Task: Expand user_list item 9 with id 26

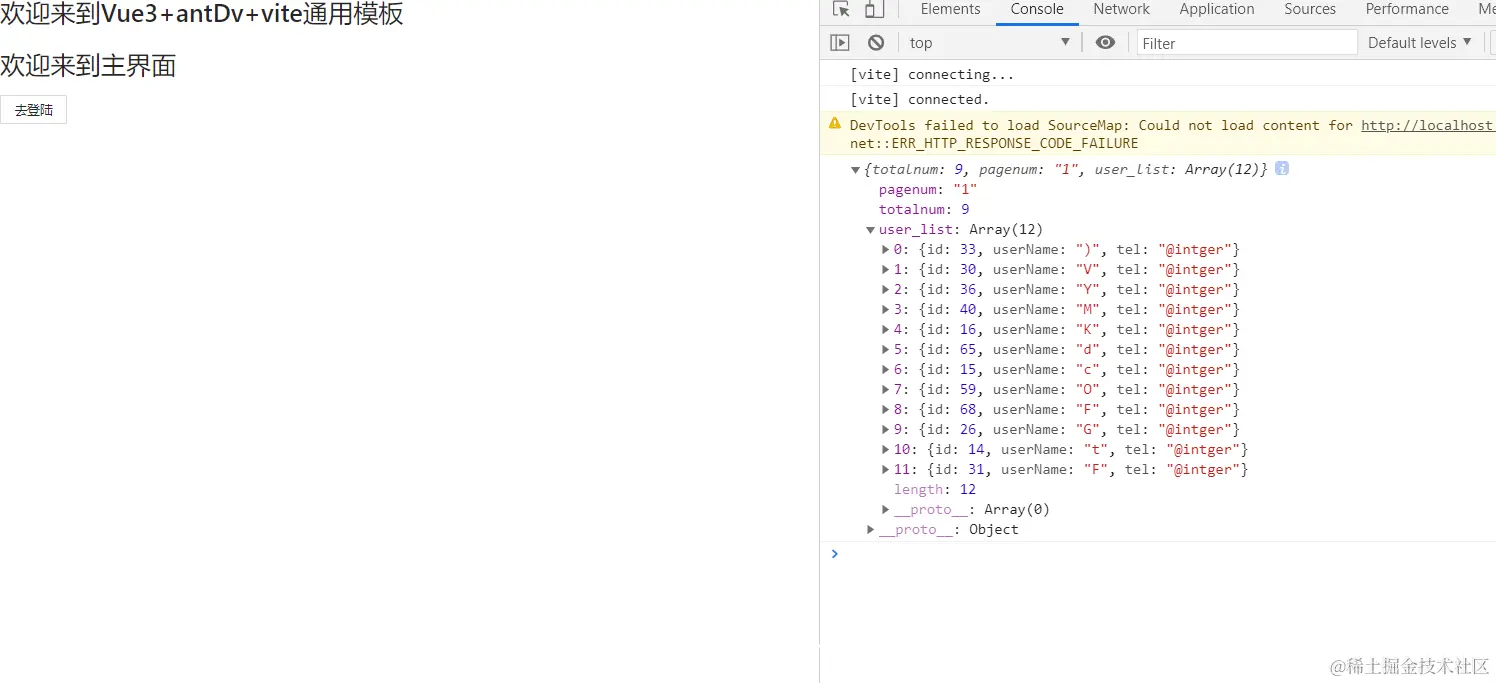Action: tap(886, 429)
